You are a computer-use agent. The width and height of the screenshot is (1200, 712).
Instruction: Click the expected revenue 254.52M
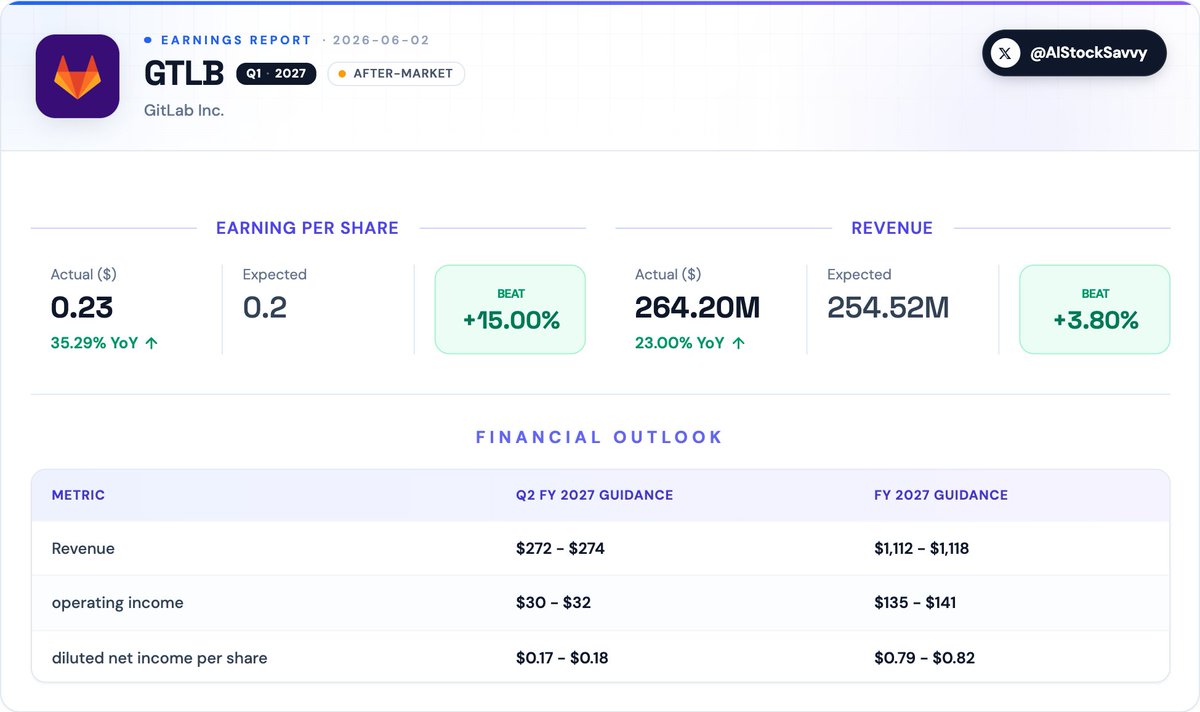coord(888,307)
